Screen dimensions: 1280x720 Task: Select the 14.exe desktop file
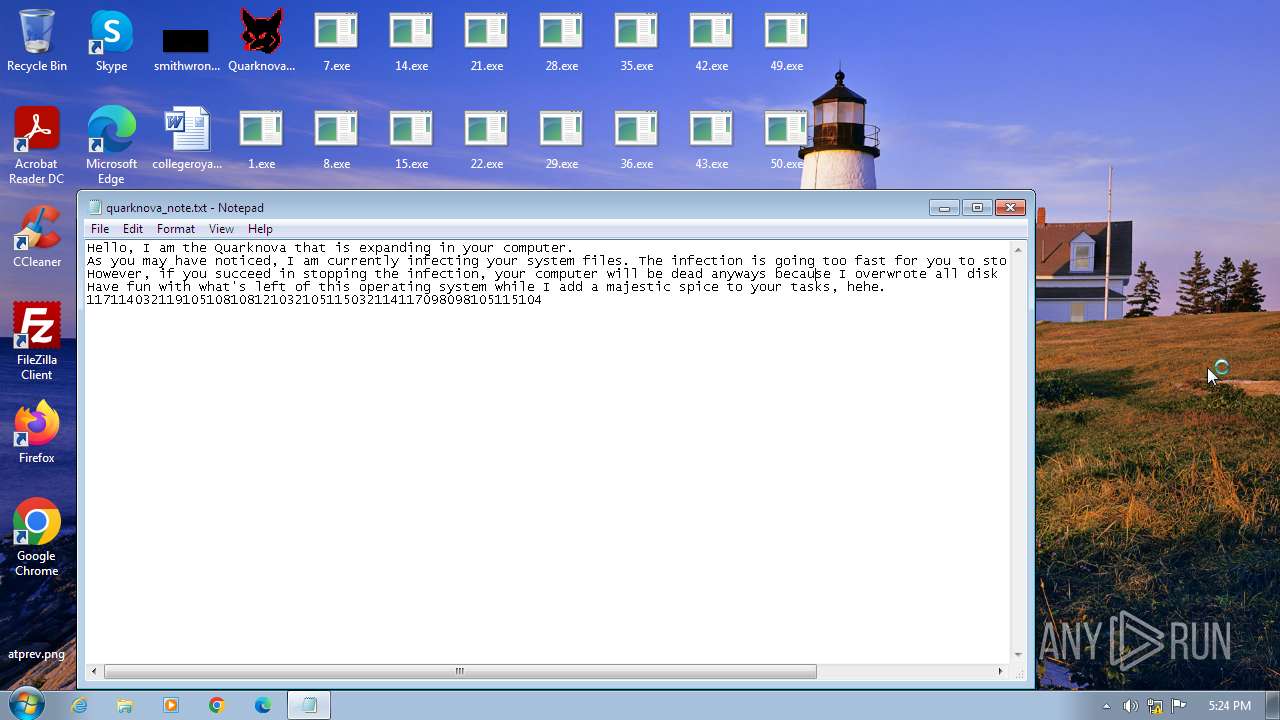(x=411, y=40)
